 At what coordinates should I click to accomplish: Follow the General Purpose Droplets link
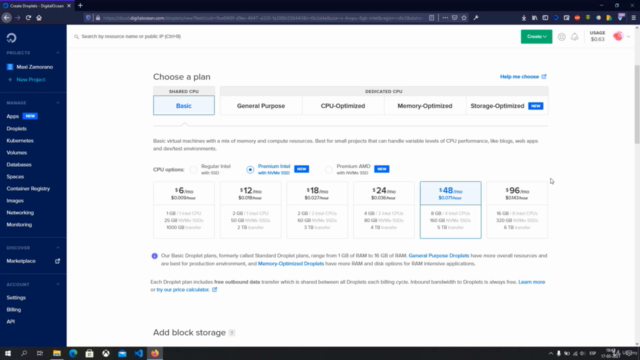pyautogui.click(x=439, y=256)
